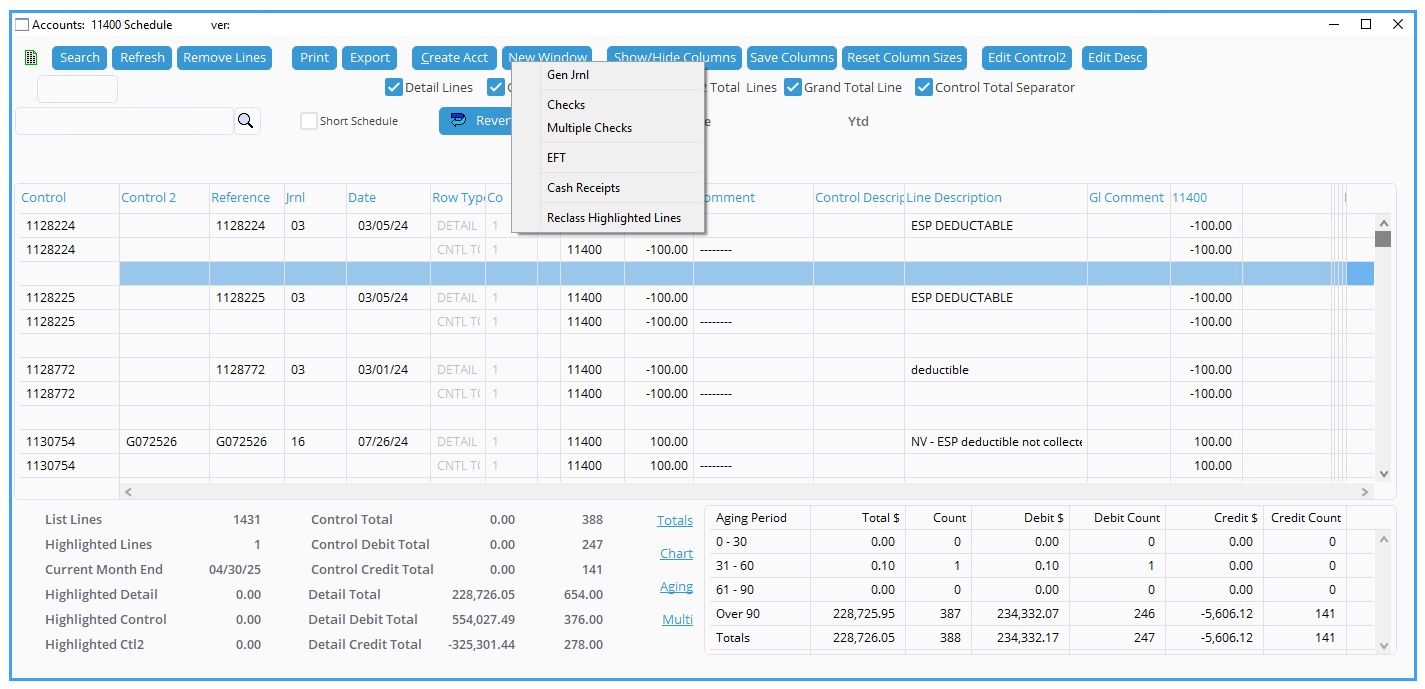Select Reclass Highlighted Lines option
This screenshot has height=689, width=1425.
pyautogui.click(x=613, y=218)
